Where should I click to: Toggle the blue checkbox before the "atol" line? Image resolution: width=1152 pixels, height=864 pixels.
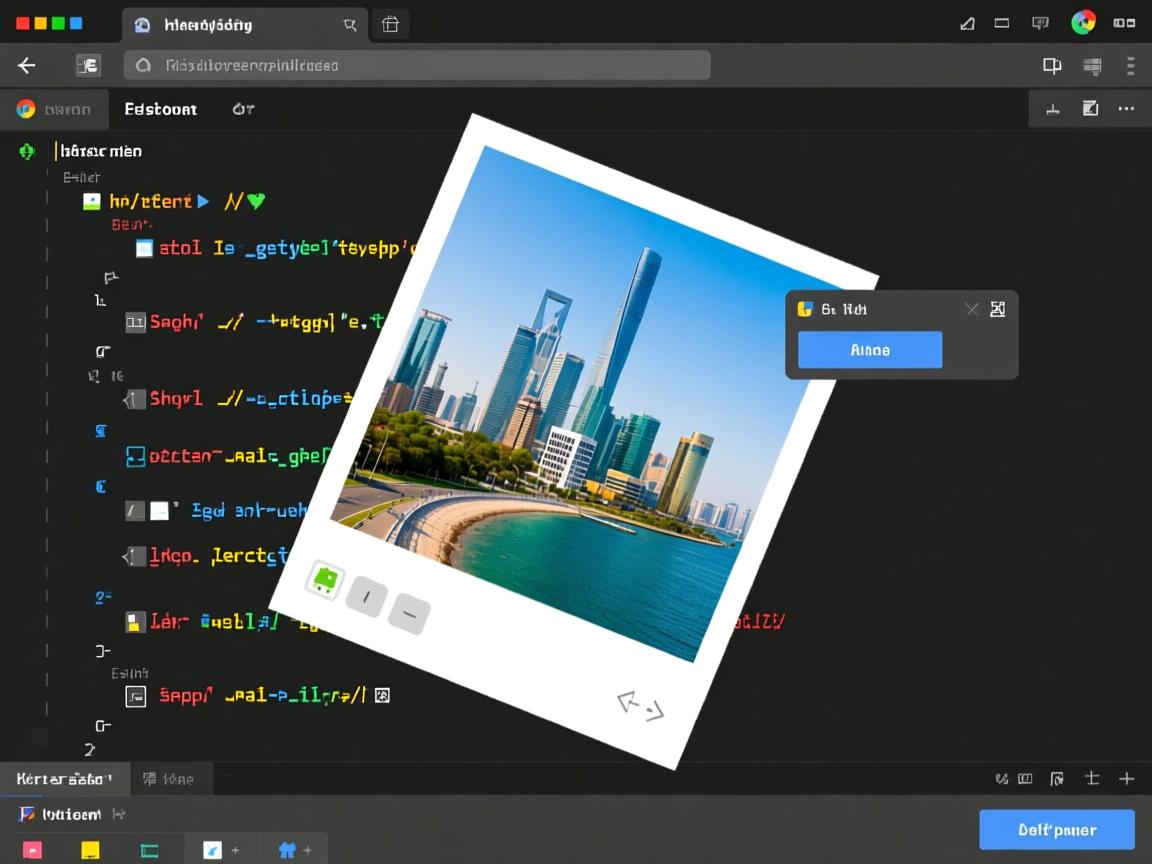[144, 248]
